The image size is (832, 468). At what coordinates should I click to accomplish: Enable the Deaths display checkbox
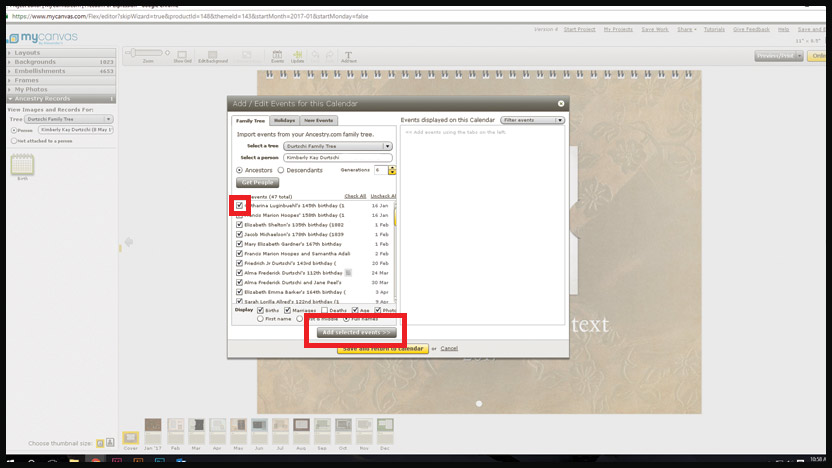tap(324, 310)
